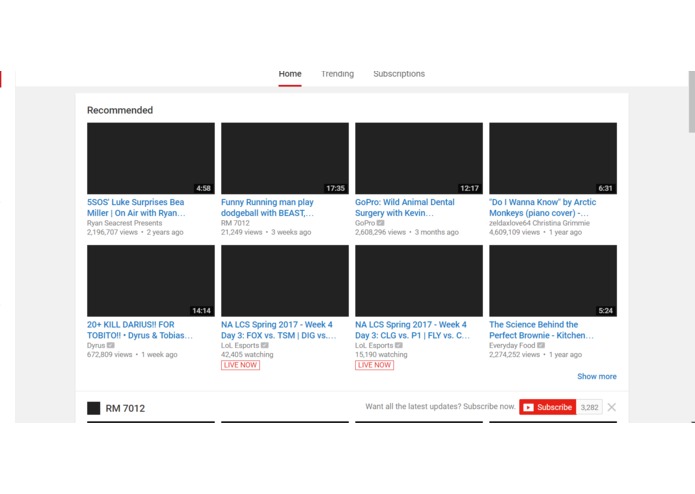695x494 pixels.
Task: Open the GoPro Wild Animal Dental thumbnail
Action: point(419,158)
